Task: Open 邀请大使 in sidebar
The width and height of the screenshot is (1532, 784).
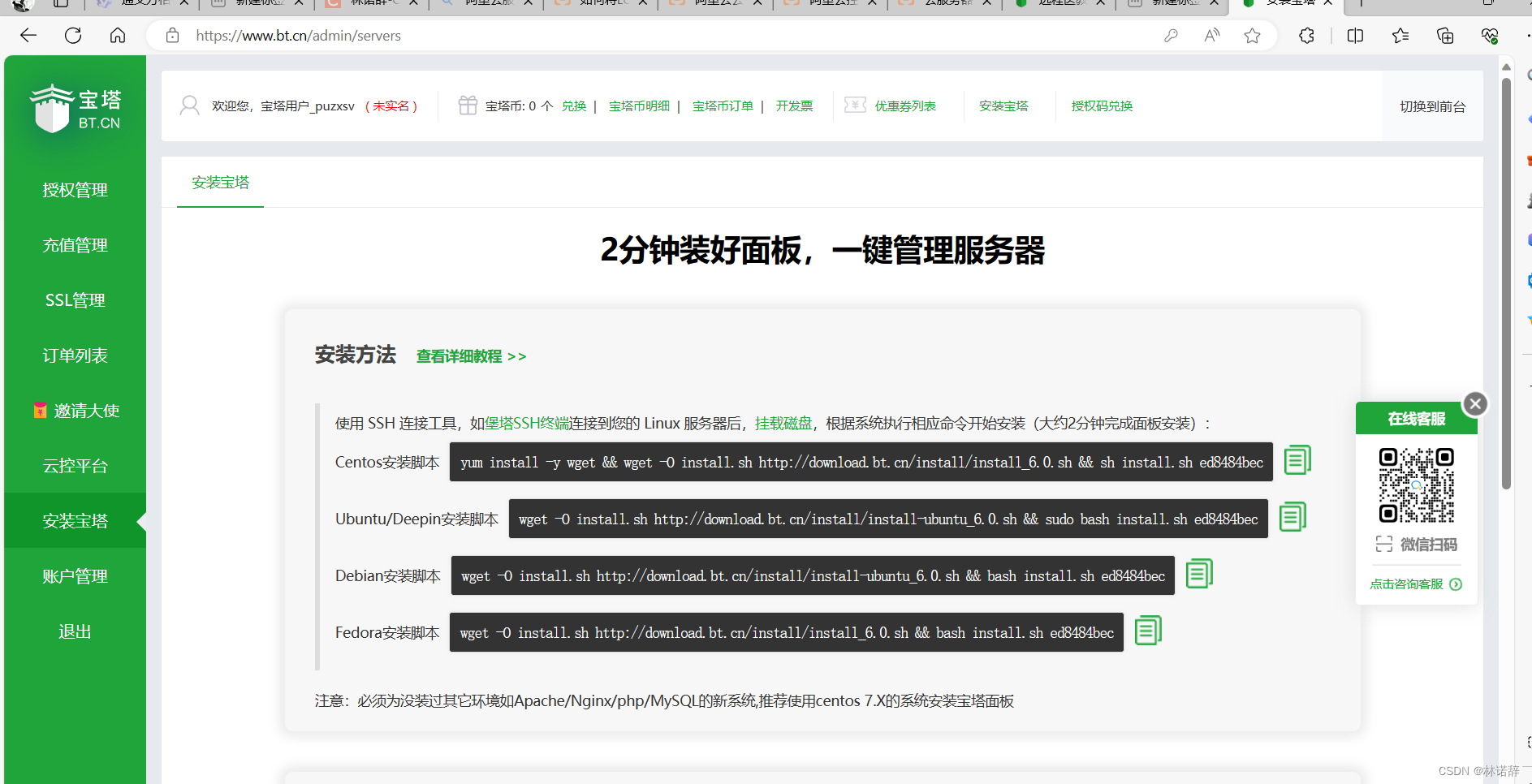Action: pos(75,411)
